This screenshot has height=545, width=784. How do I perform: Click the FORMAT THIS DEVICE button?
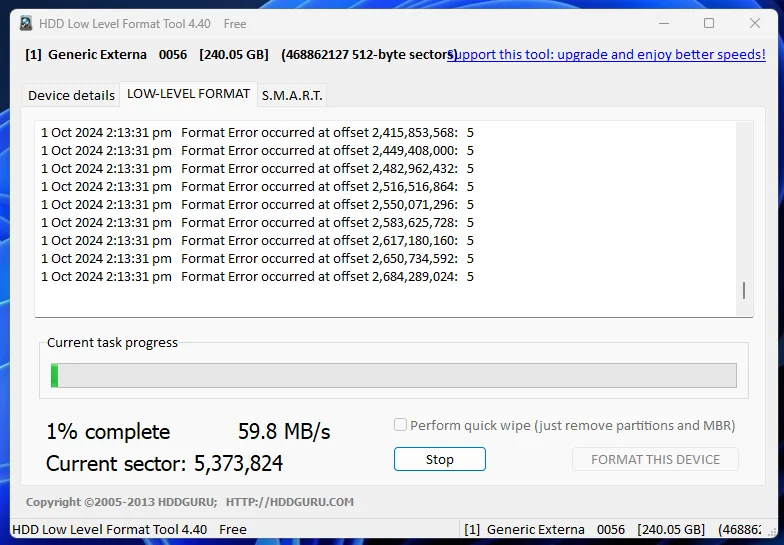click(655, 459)
